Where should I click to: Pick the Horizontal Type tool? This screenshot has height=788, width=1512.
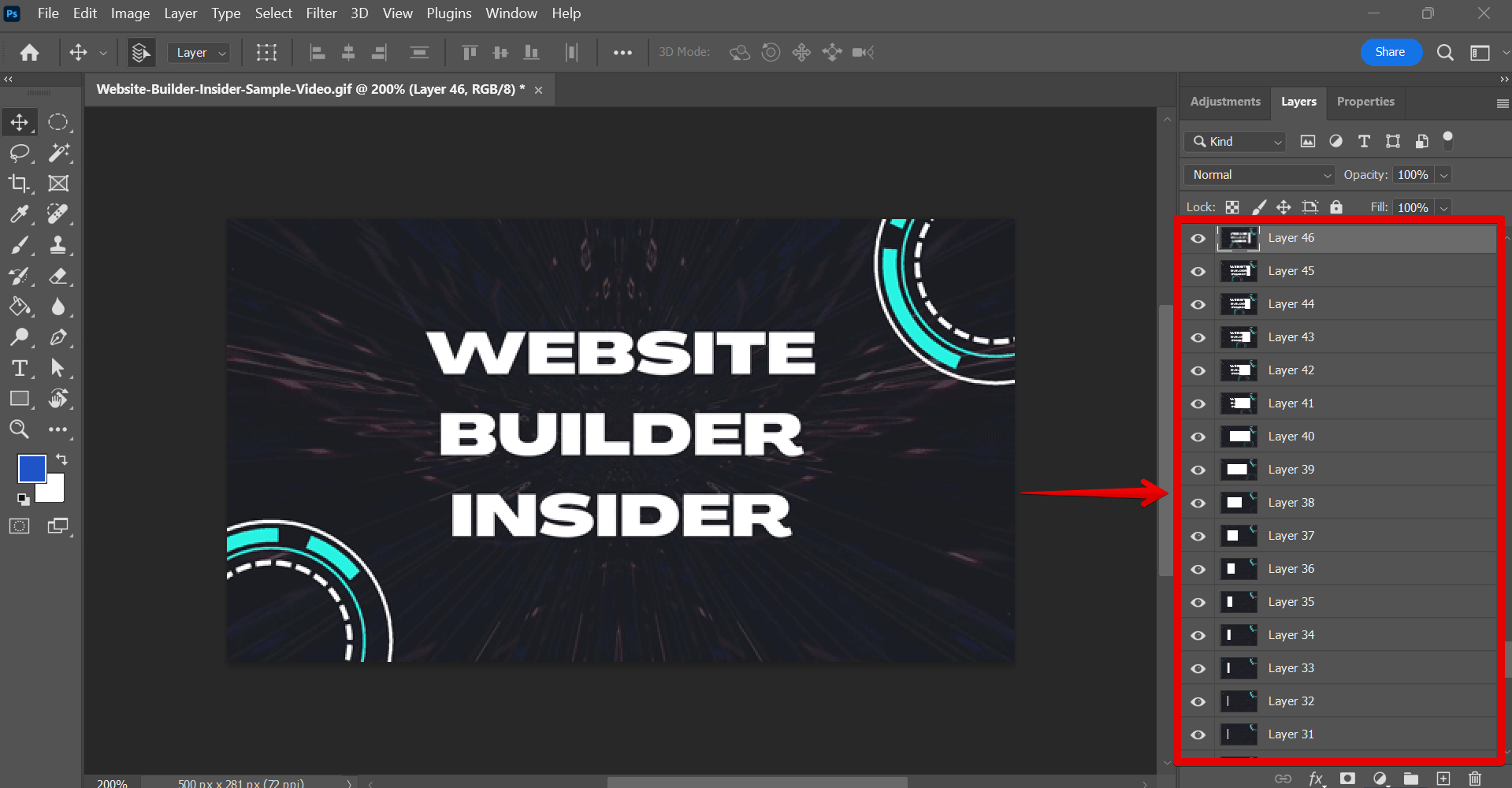19,368
